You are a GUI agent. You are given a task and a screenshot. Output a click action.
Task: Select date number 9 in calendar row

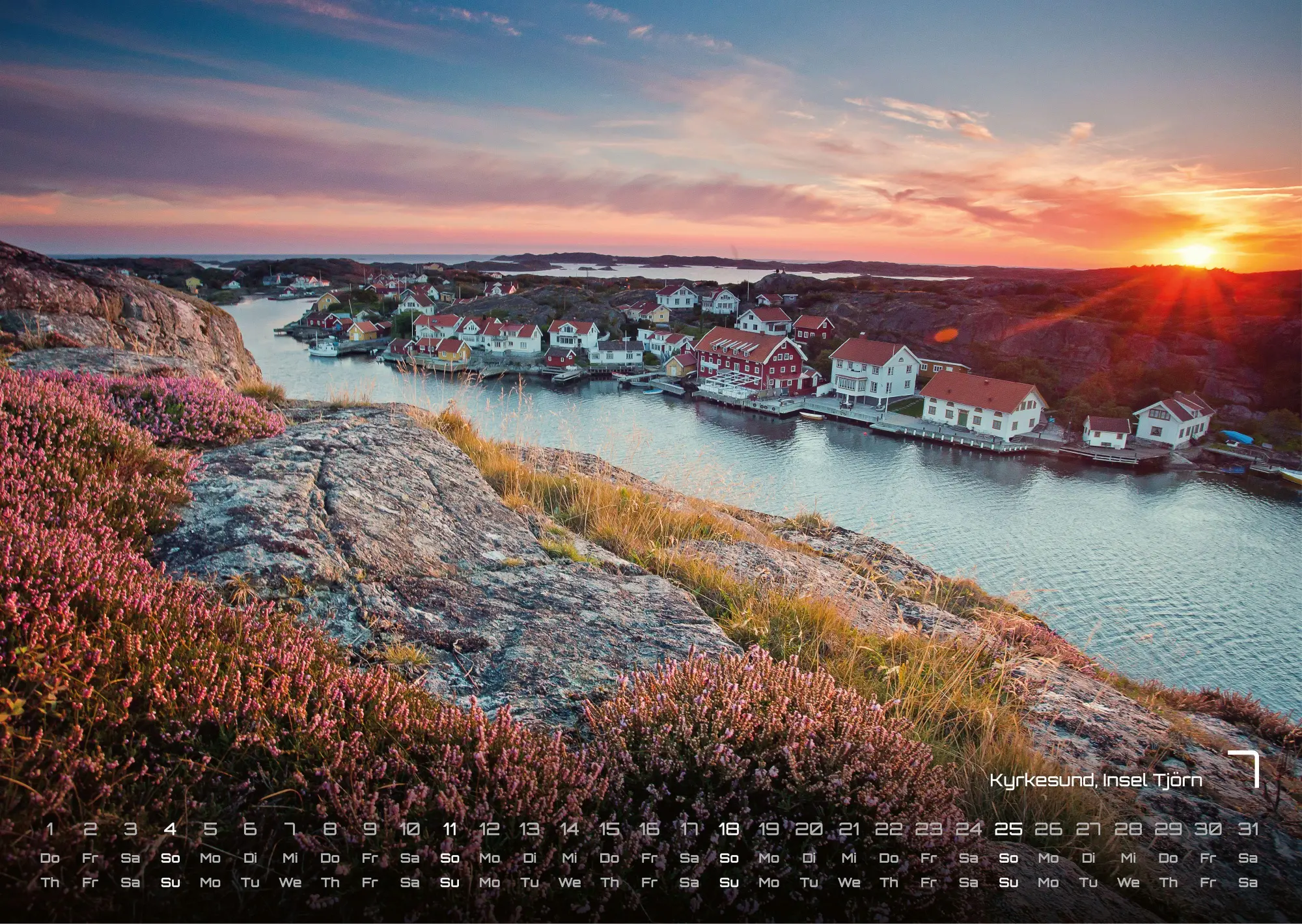pos(370,829)
